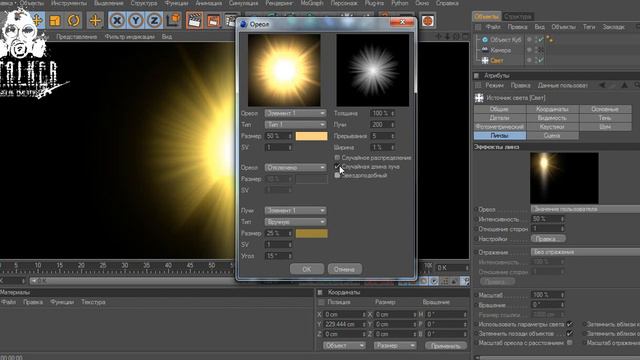Click the Move tool icon in toolbar
The width and height of the screenshot is (640, 360).
click(x=37, y=20)
